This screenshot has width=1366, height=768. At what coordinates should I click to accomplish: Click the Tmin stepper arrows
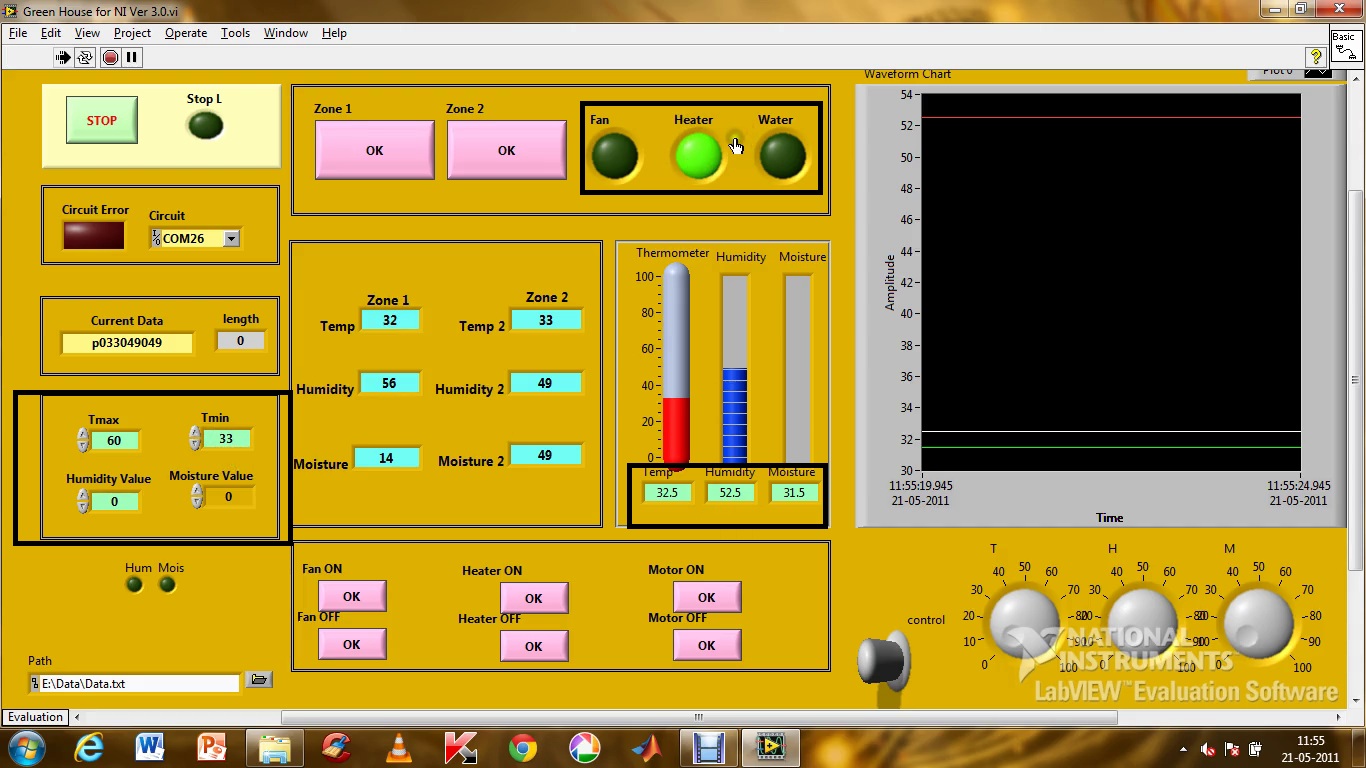pos(195,439)
